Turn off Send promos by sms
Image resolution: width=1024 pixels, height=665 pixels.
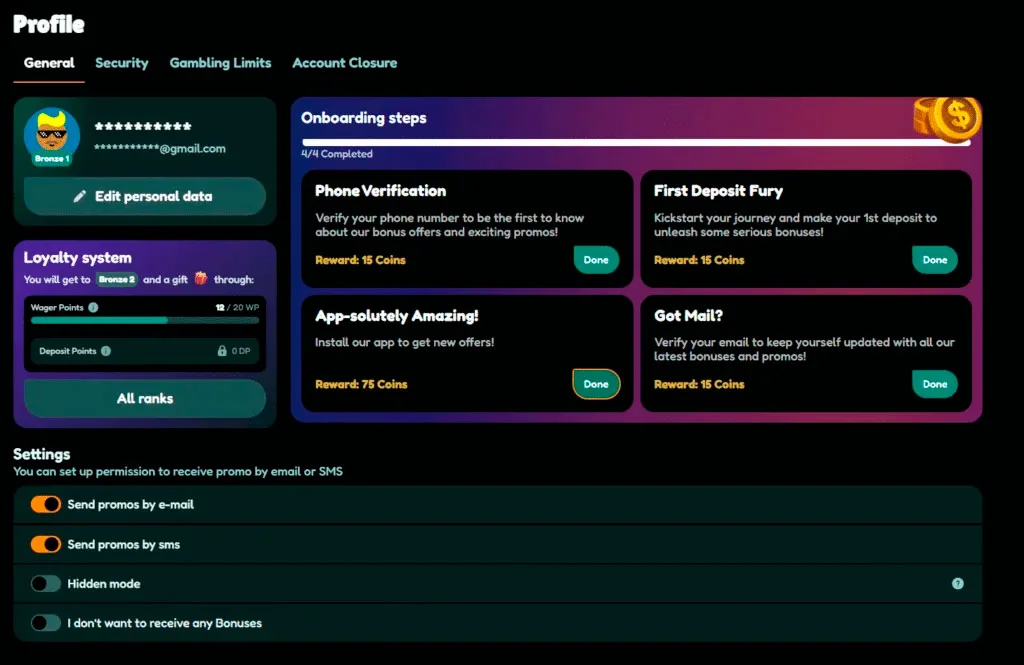(x=46, y=544)
